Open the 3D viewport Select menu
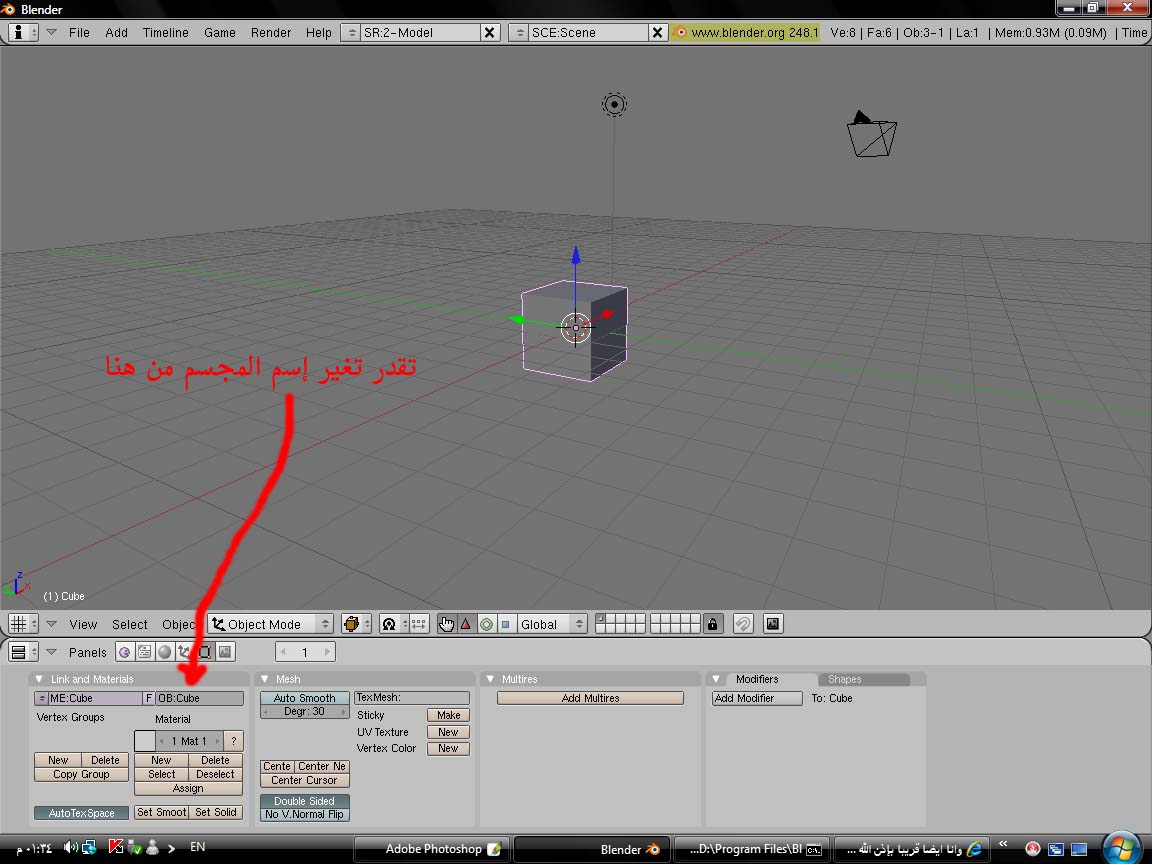Image resolution: width=1152 pixels, height=864 pixels. pyautogui.click(x=129, y=624)
